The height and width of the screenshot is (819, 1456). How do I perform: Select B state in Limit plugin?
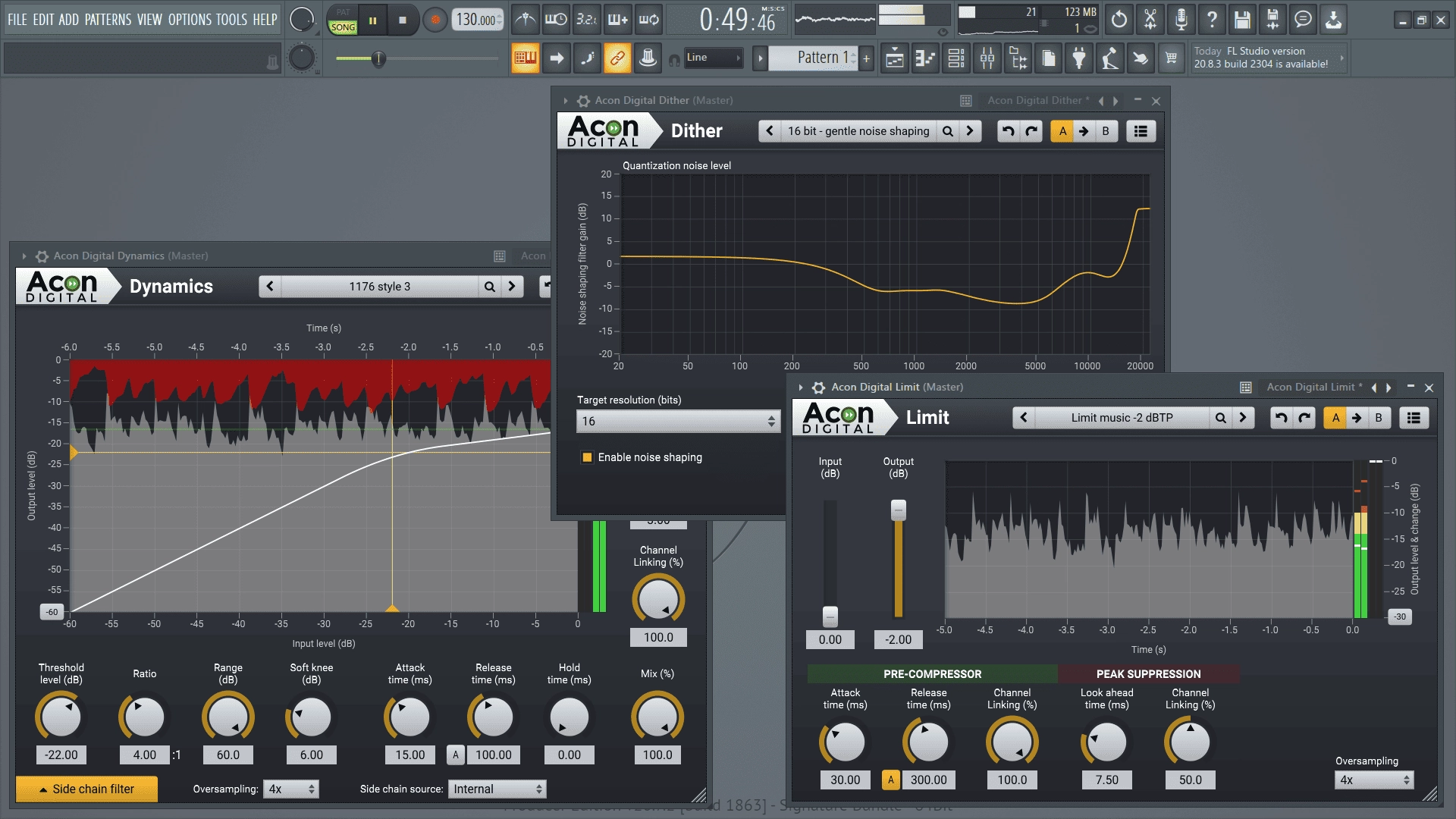(x=1379, y=418)
